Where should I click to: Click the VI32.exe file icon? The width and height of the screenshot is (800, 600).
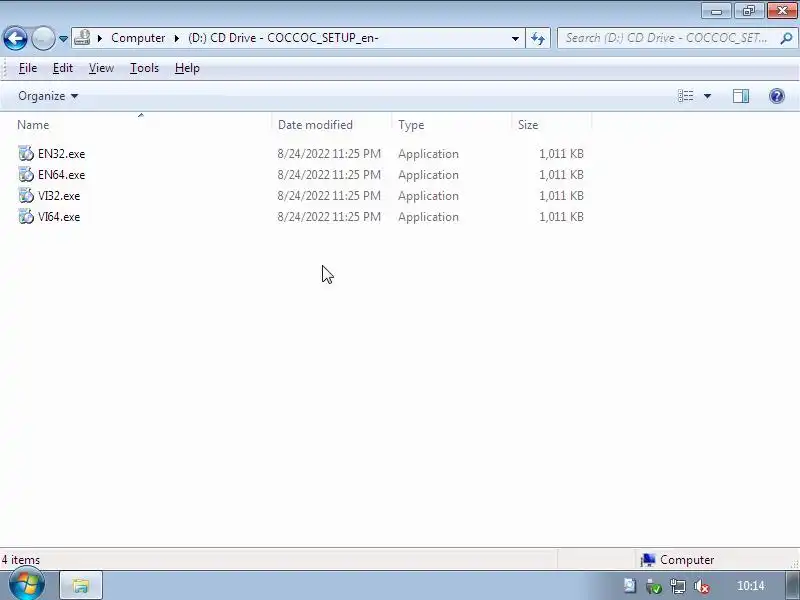[26, 195]
